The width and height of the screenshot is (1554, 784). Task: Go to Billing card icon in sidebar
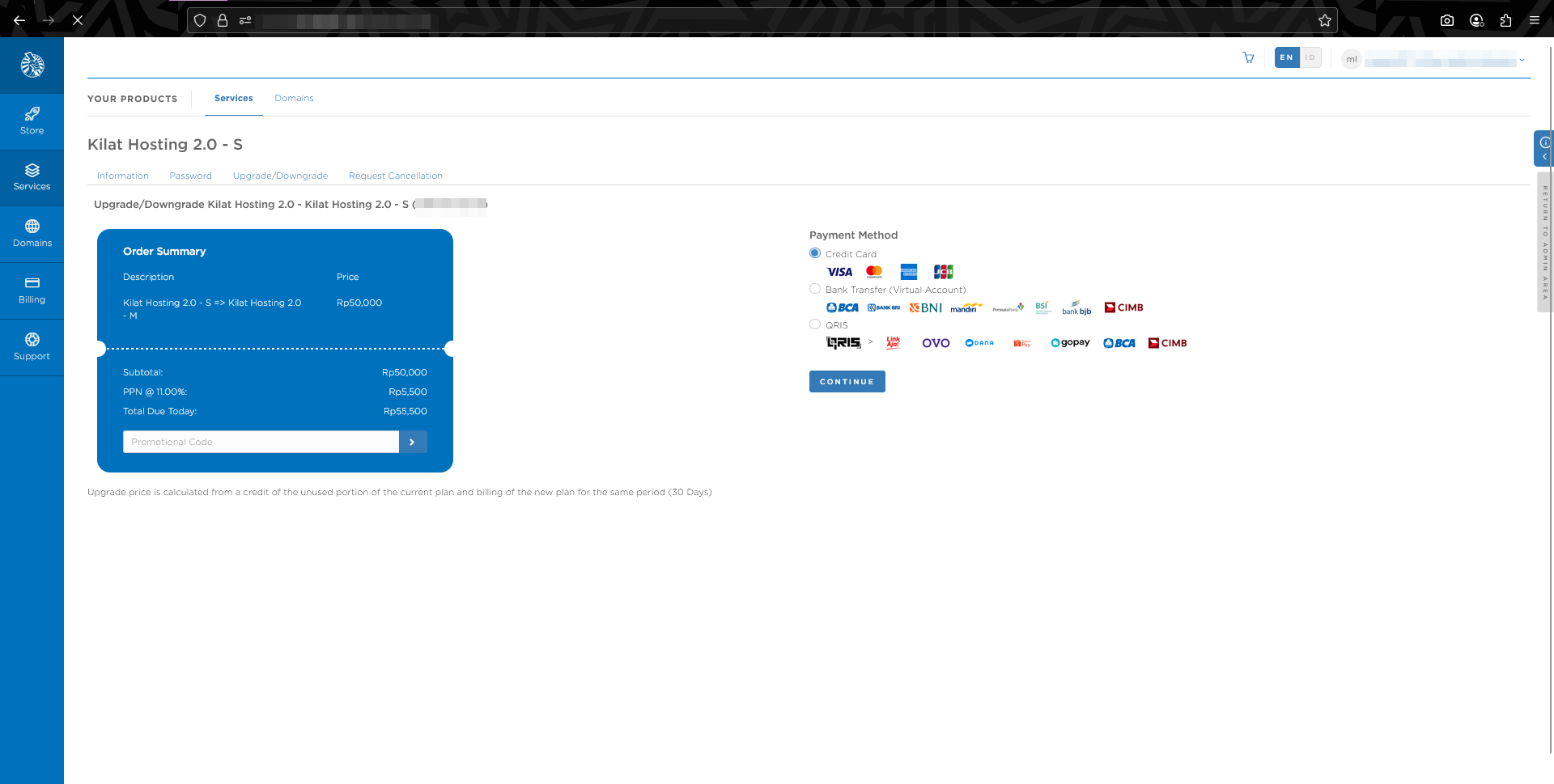(x=32, y=283)
